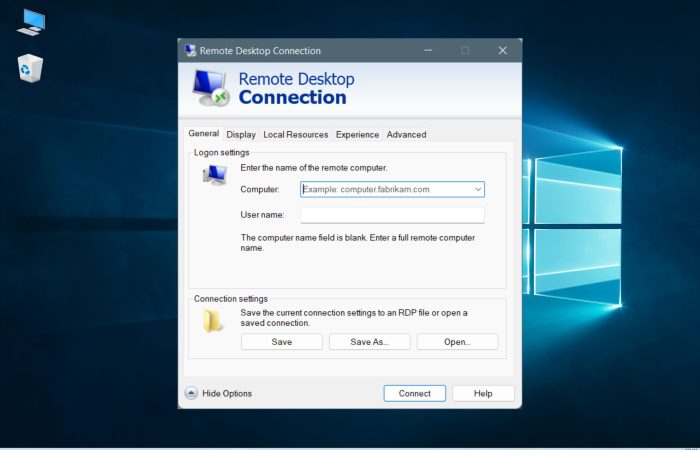Focus the Computer name input field
Viewport: 700px width, 450px height.
[392, 189]
